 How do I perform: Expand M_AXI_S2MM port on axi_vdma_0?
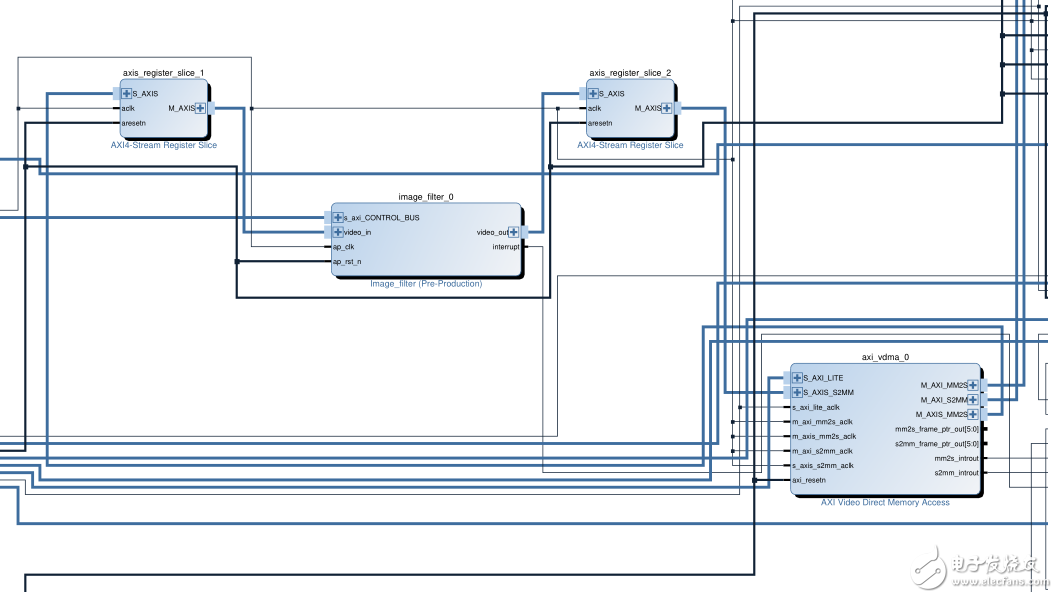tap(973, 399)
